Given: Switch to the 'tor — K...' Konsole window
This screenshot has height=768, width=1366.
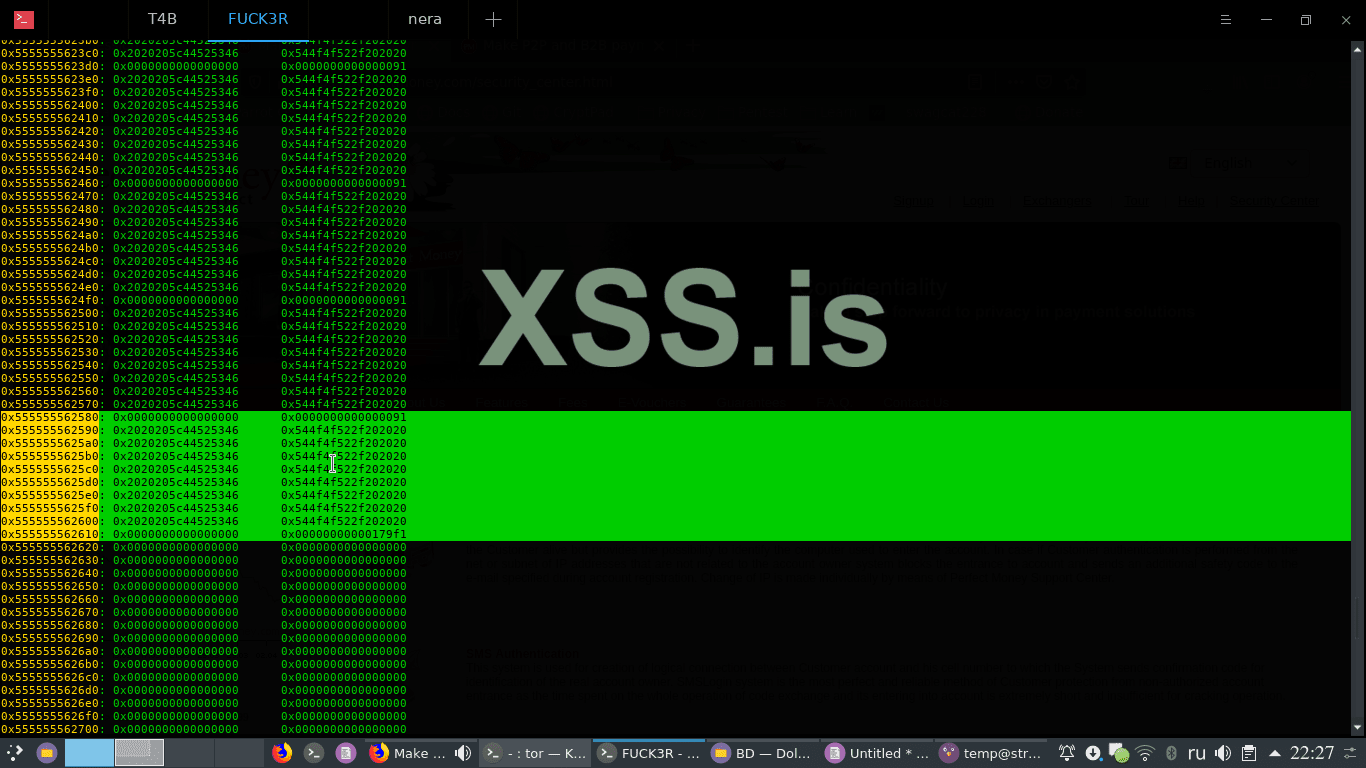Looking at the screenshot, I should [x=535, y=753].
